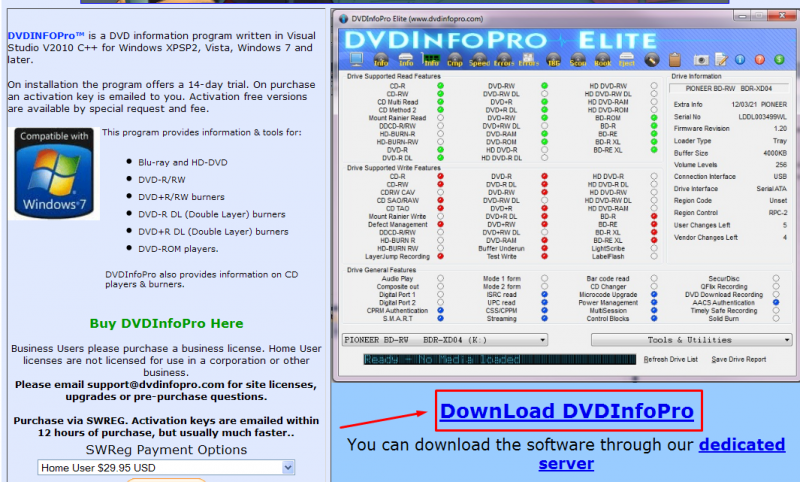This screenshot has height=482, width=800.
Task: Click the Cmp toolbar icon
Action: pos(455,58)
